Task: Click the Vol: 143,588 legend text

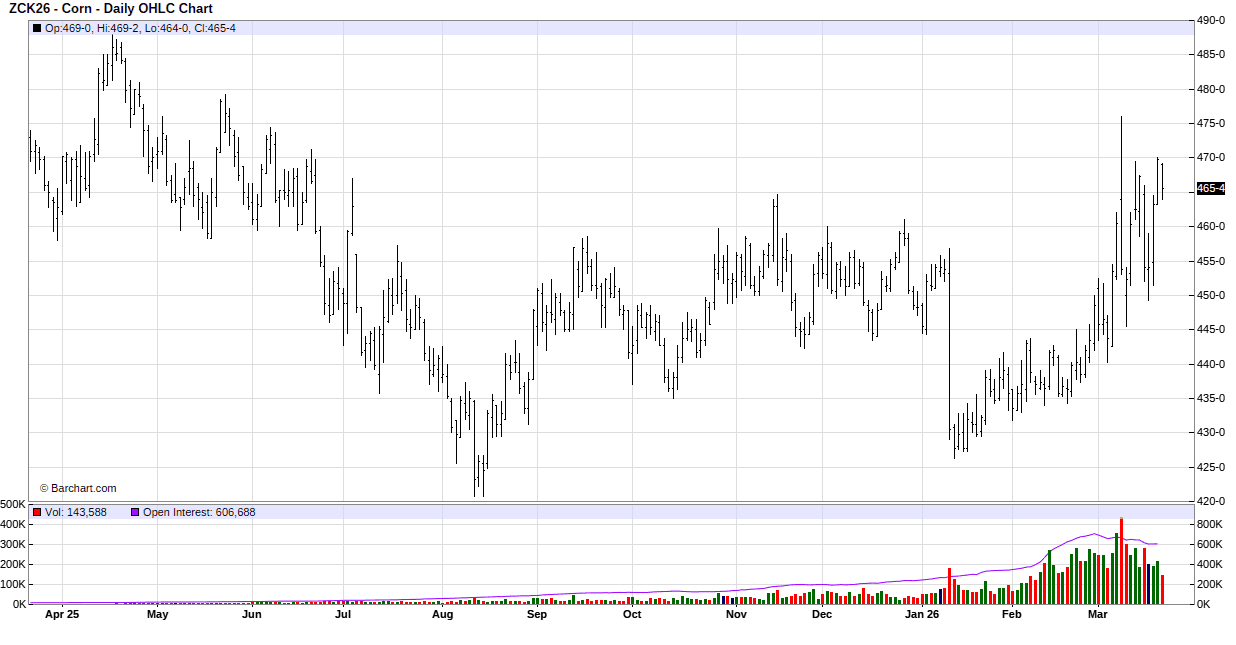Action: tap(76, 512)
